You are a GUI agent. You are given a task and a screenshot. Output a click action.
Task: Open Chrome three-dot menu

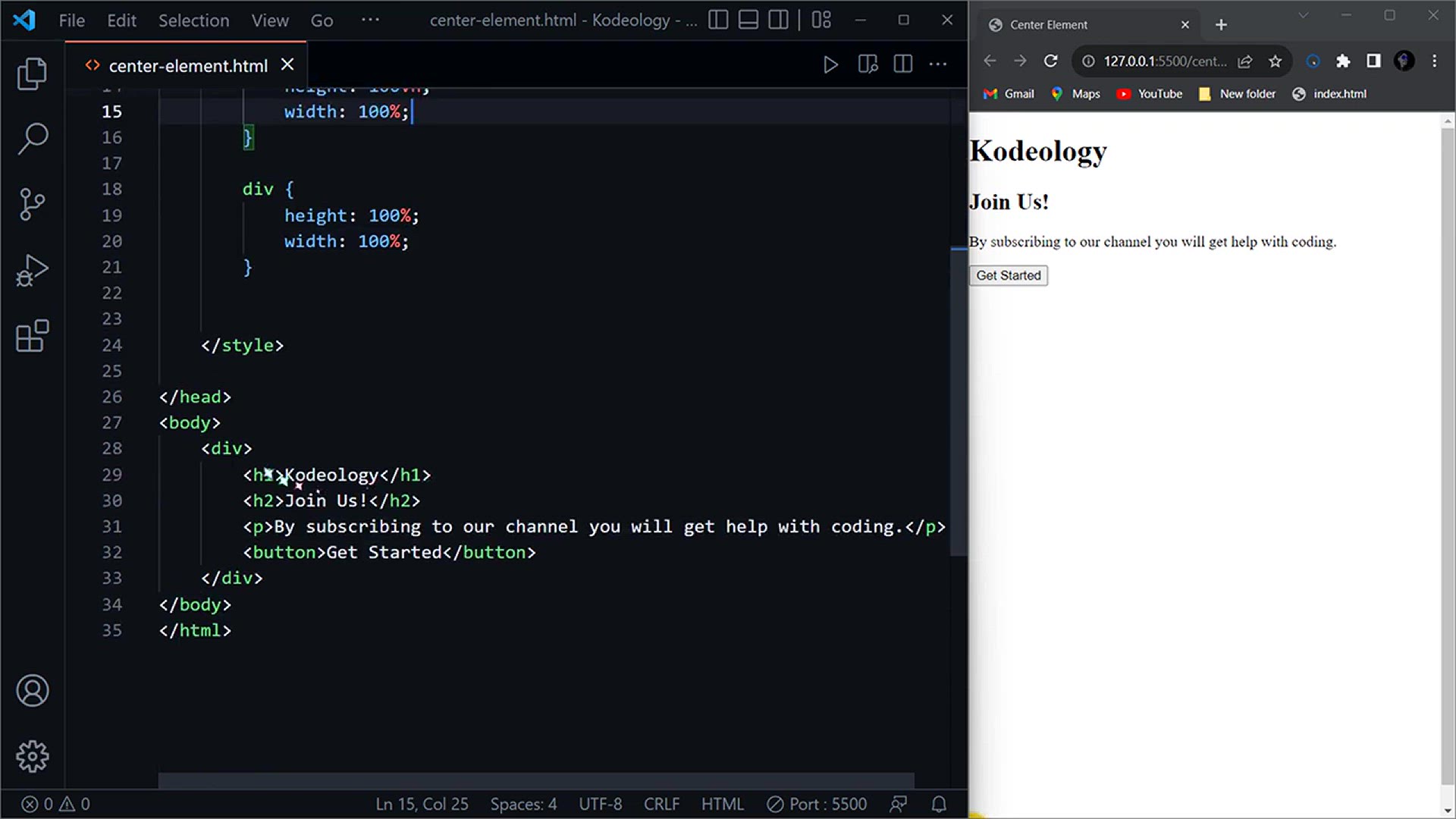pyautogui.click(x=1434, y=61)
